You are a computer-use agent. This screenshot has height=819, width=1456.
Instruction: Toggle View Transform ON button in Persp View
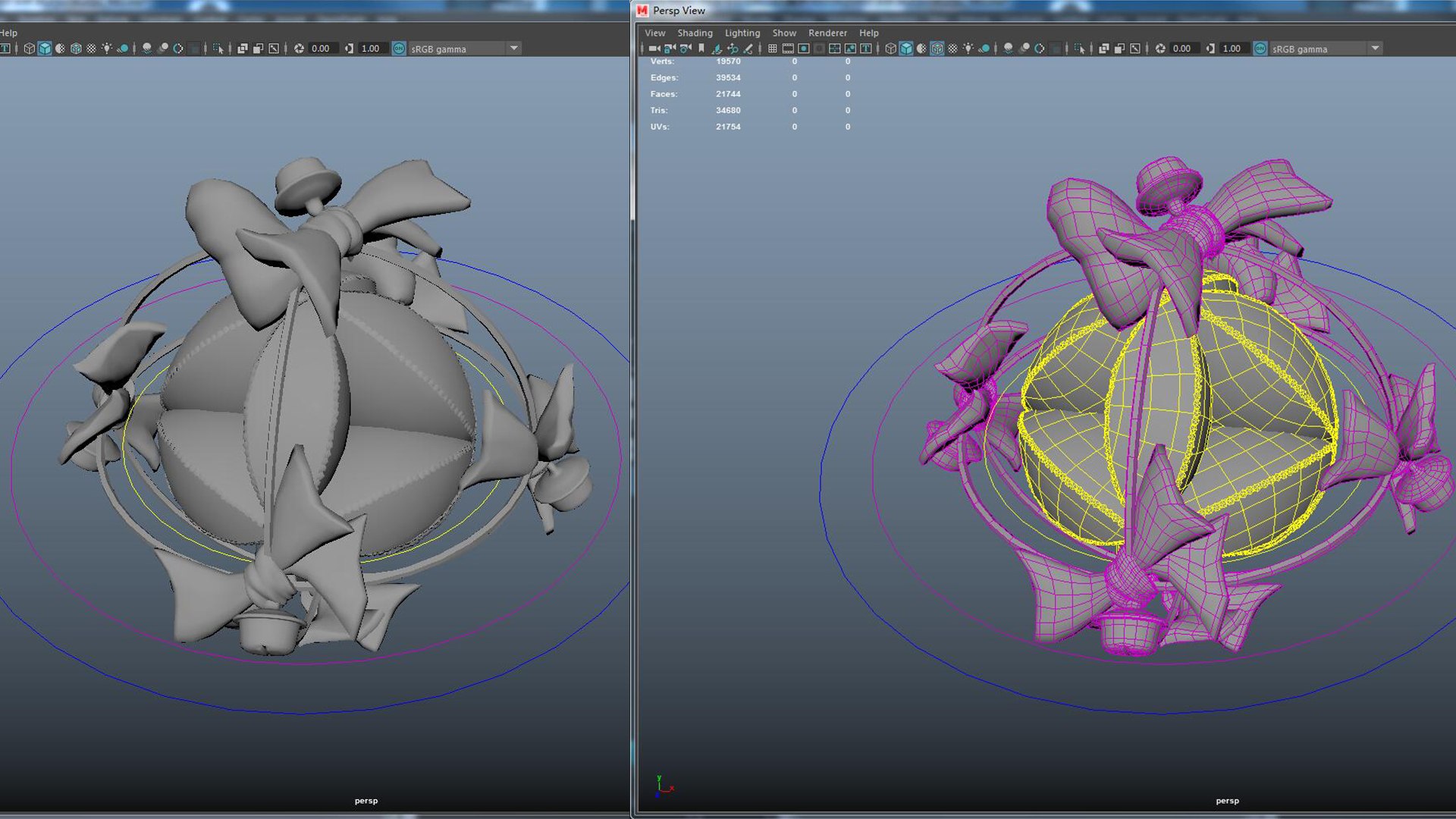1260,49
